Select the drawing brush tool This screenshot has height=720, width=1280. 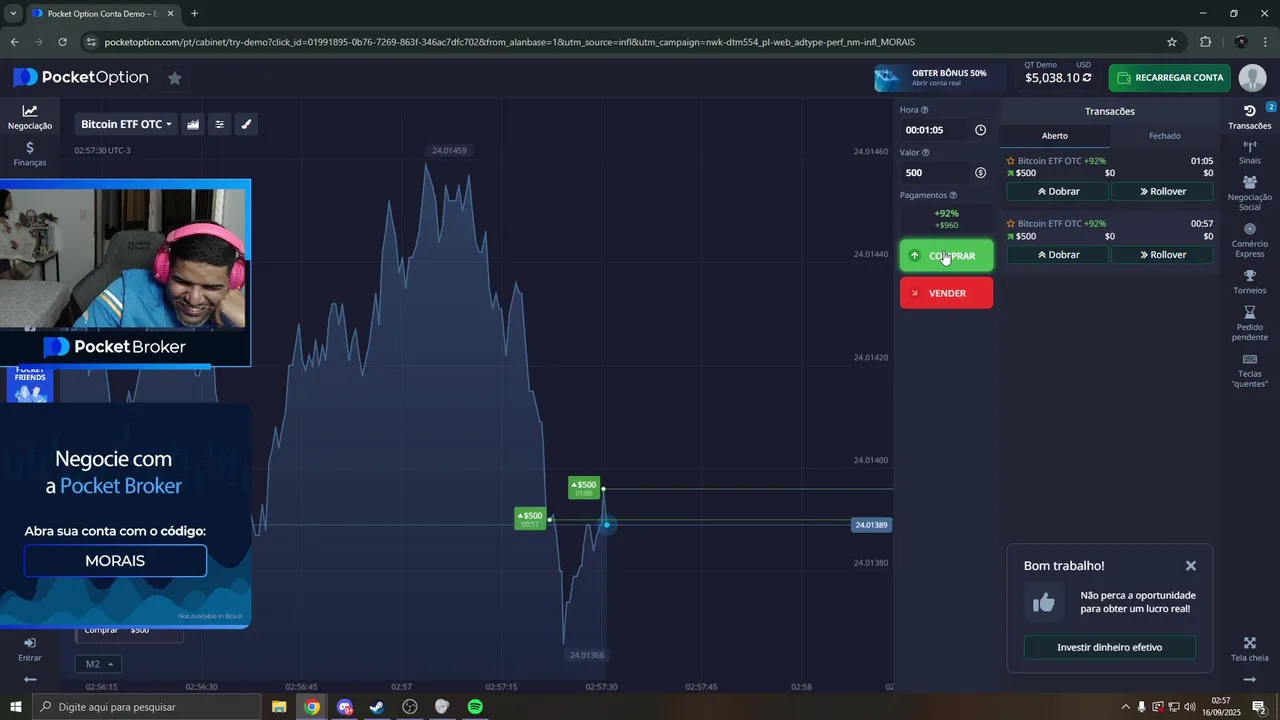(x=246, y=124)
